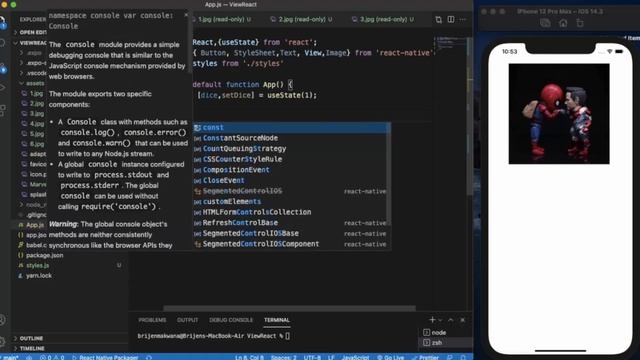Select the Terminal tab
The image size is (640, 360).
[277, 320]
